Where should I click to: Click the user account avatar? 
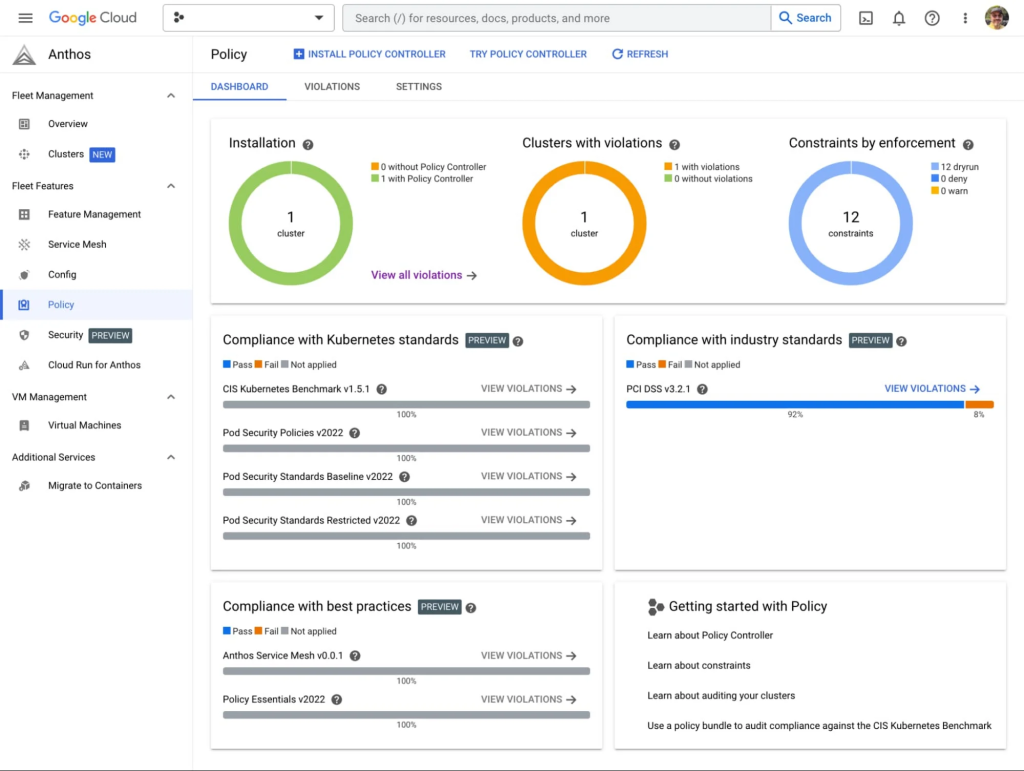tap(997, 18)
